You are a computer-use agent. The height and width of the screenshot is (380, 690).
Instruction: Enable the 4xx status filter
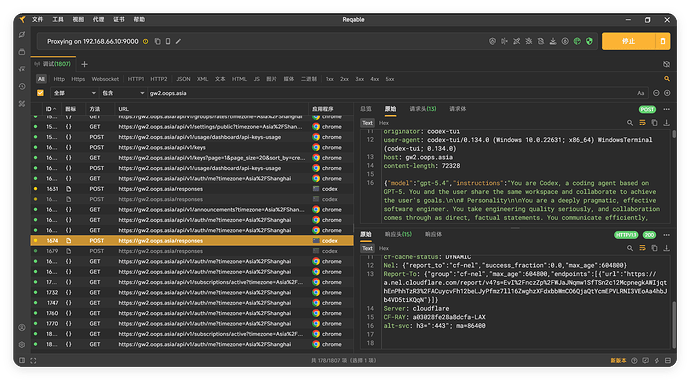(374, 79)
